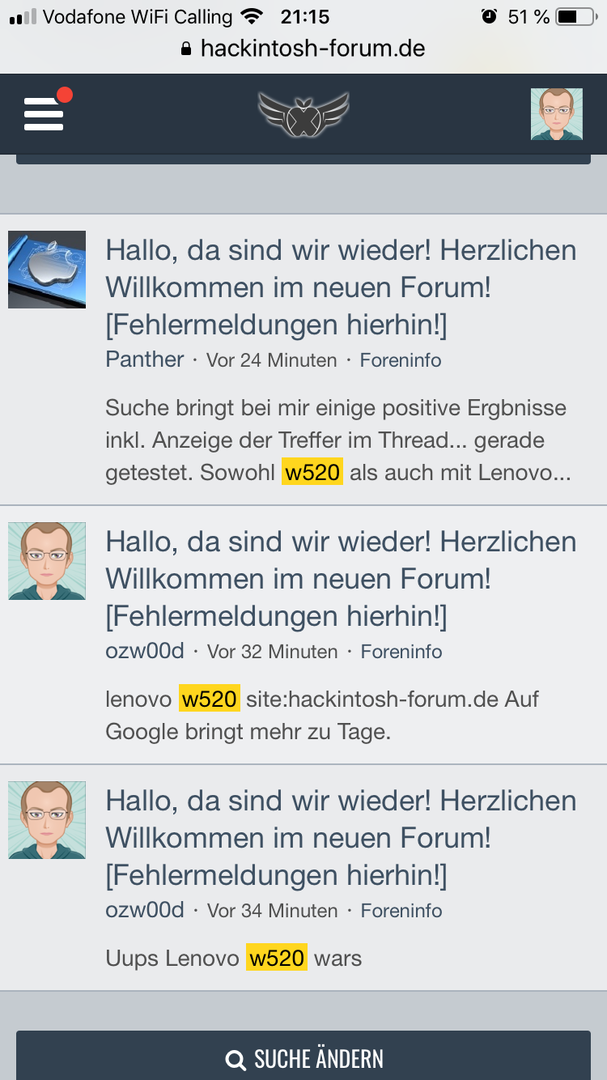Viewport: 607px width, 1080px height.
Task: Click the 'Vor 24 Minuten' timestamp
Action: click(x=271, y=361)
